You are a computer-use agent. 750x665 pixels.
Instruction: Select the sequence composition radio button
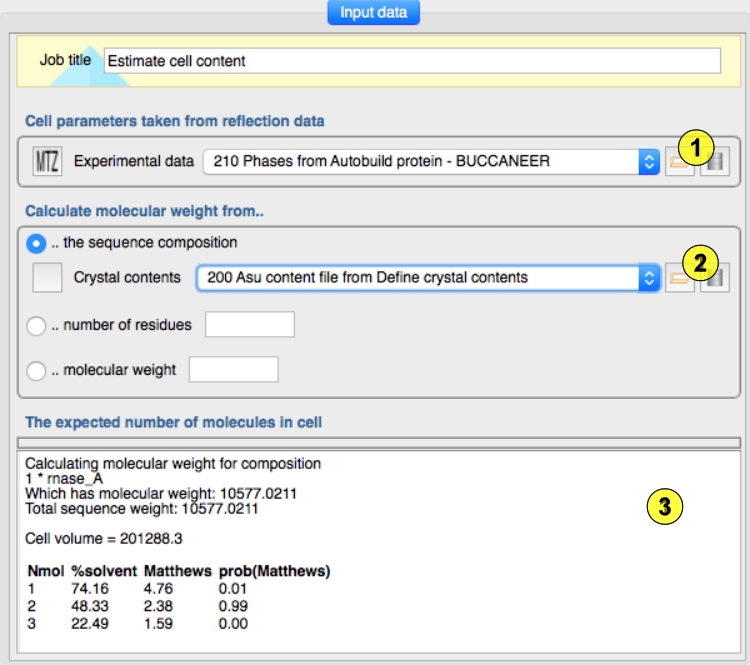[37, 242]
